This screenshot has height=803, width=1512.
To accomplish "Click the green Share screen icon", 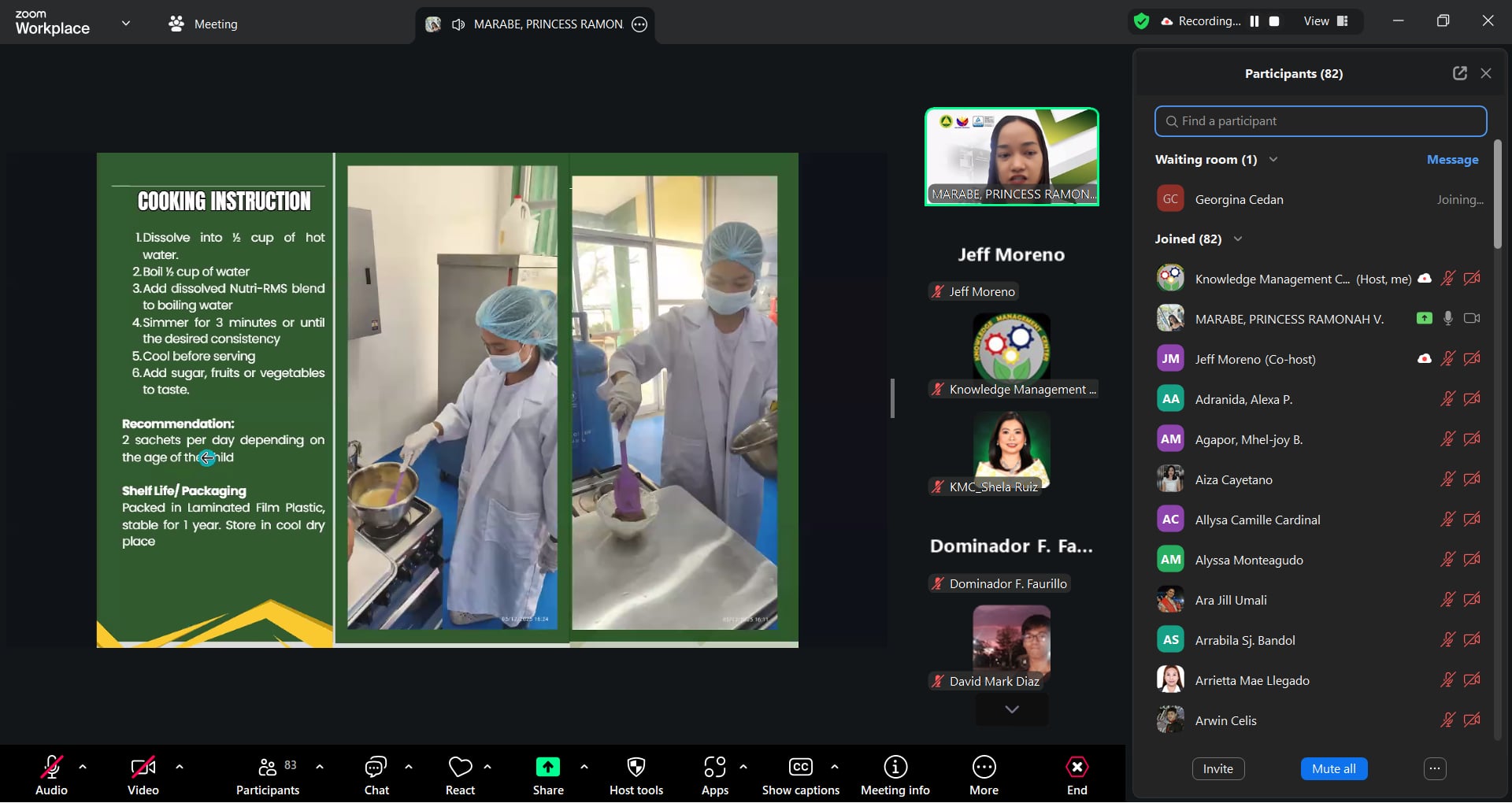I will pos(547,768).
